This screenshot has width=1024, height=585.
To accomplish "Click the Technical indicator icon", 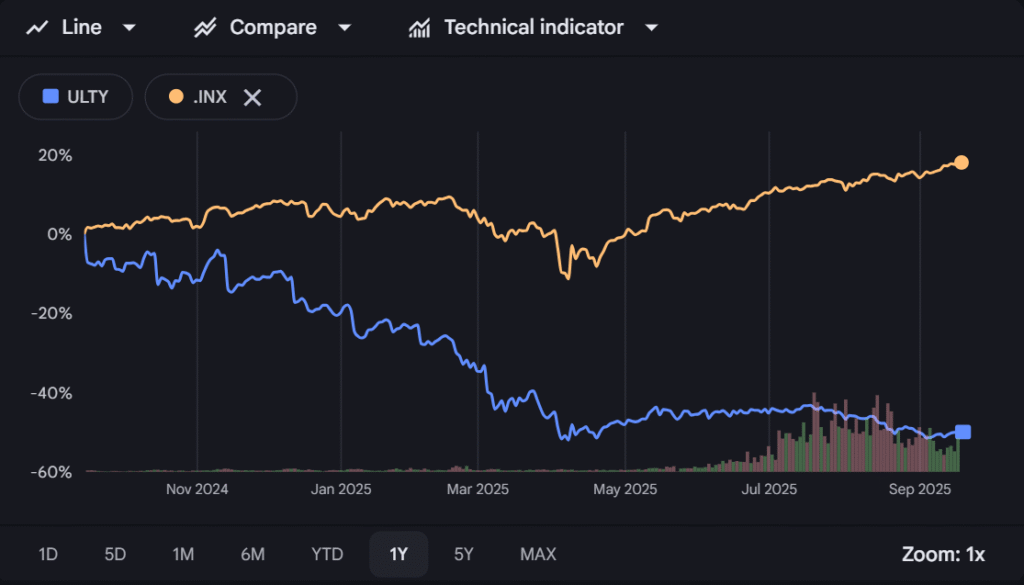I will (x=419, y=28).
